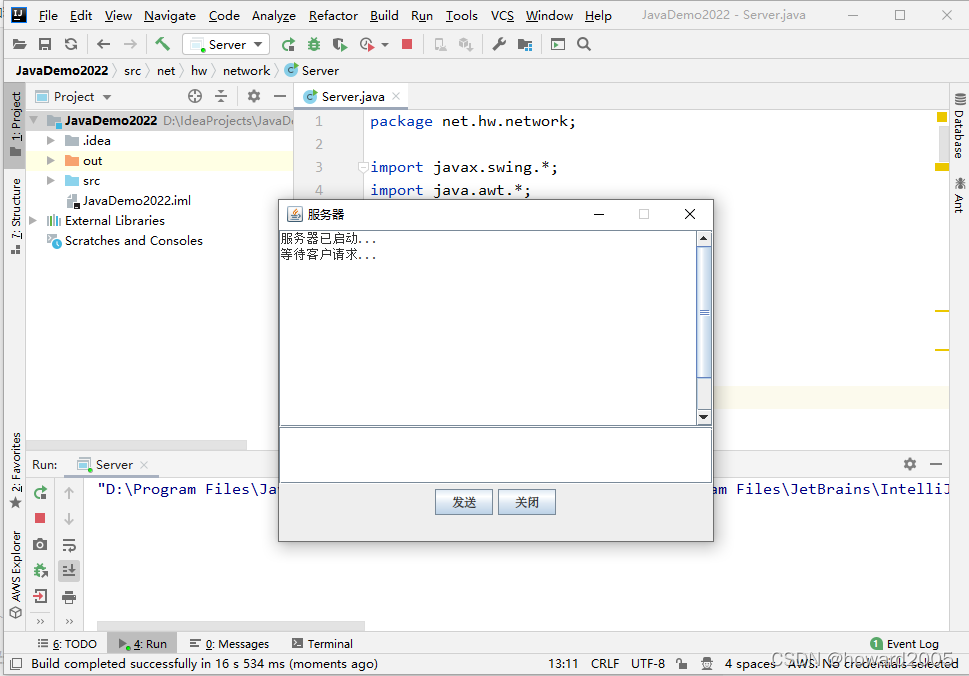Toggle read-only lock icon in status bar

[682, 663]
